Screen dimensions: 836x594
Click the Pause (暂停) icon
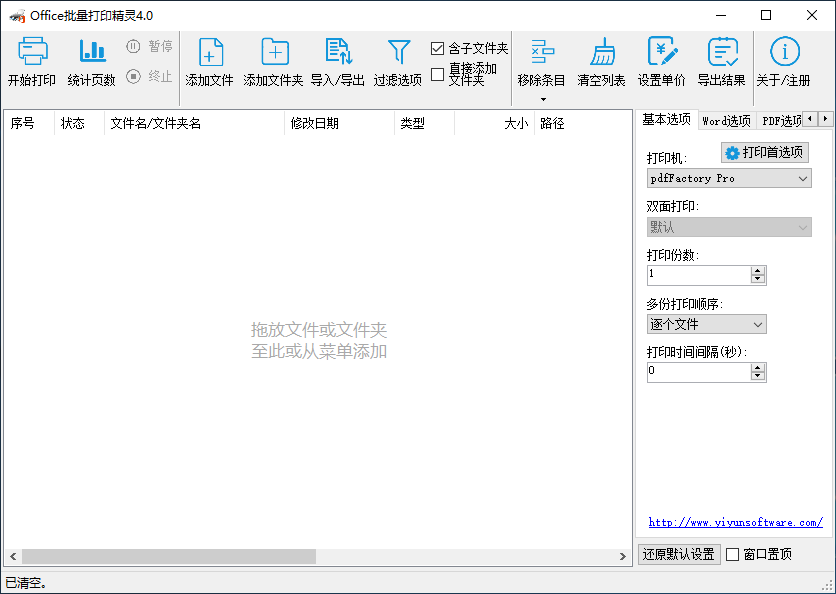pyautogui.click(x=133, y=46)
